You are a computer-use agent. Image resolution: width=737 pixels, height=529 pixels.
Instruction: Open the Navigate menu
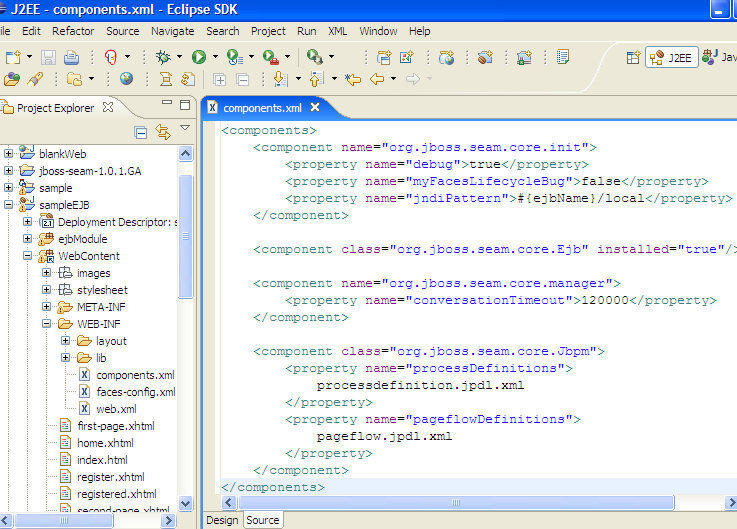pyautogui.click(x=172, y=31)
